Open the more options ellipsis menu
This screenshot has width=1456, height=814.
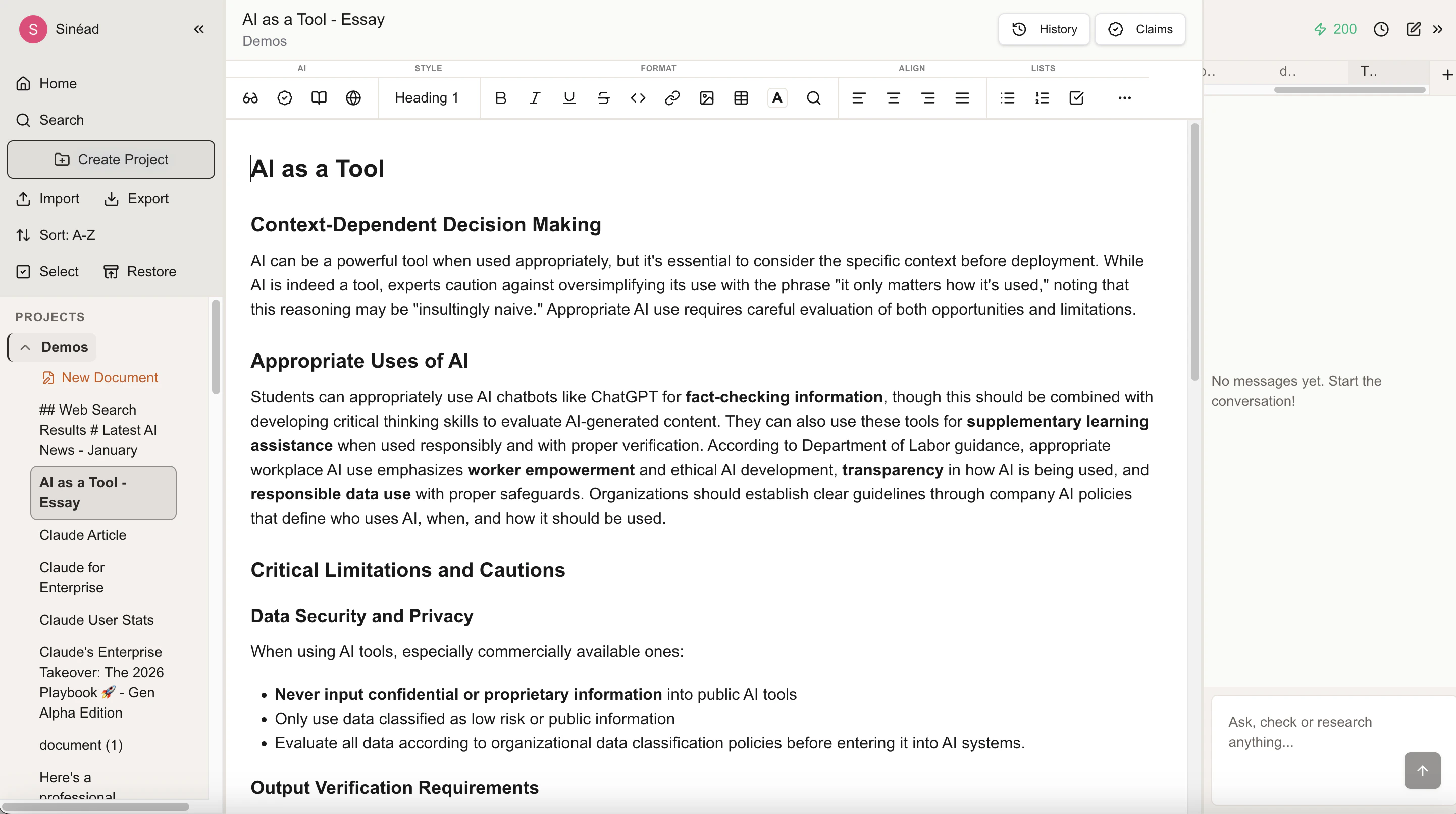(1124, 98)
